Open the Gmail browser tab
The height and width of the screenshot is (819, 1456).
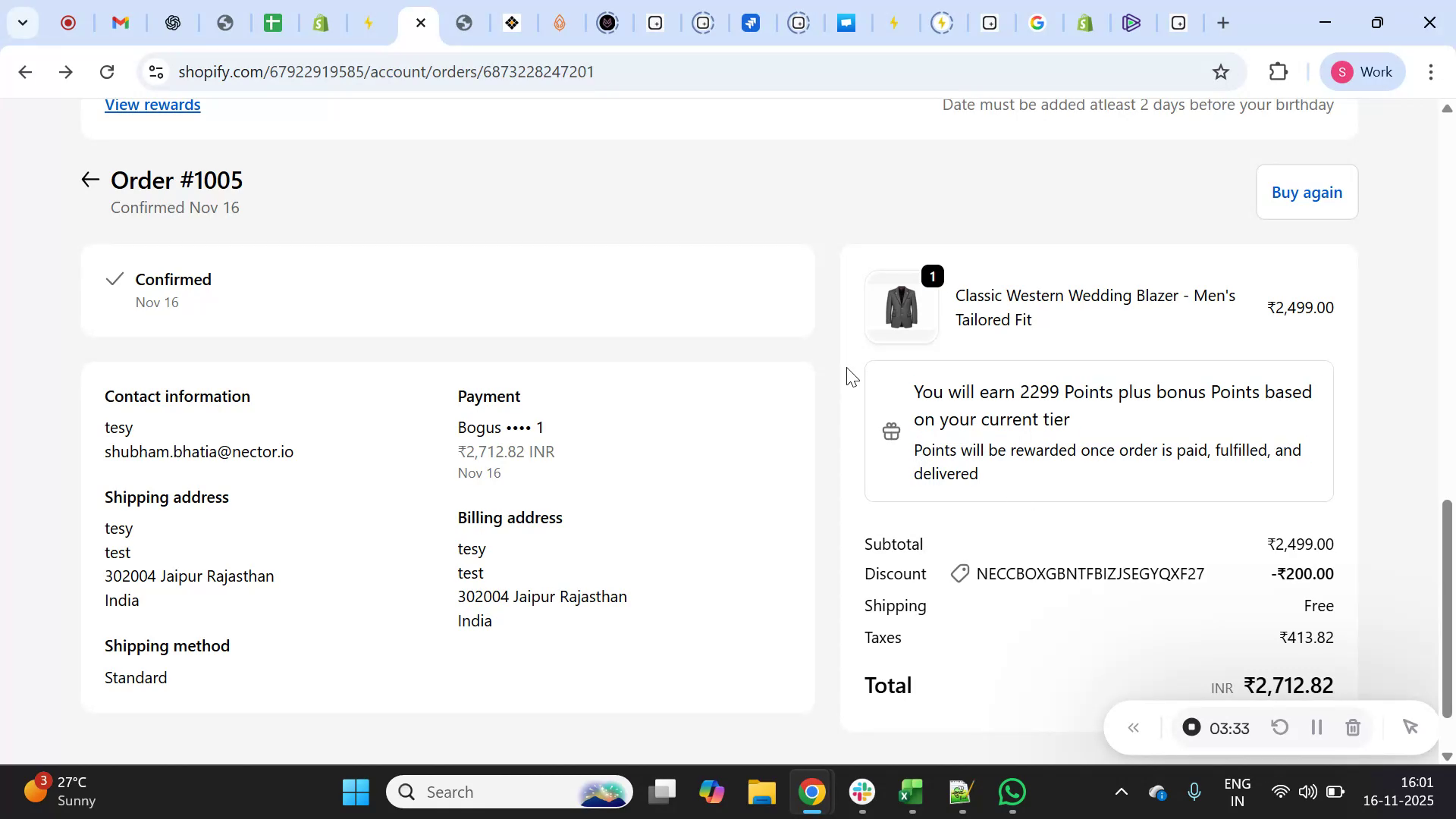click(121, 23)
